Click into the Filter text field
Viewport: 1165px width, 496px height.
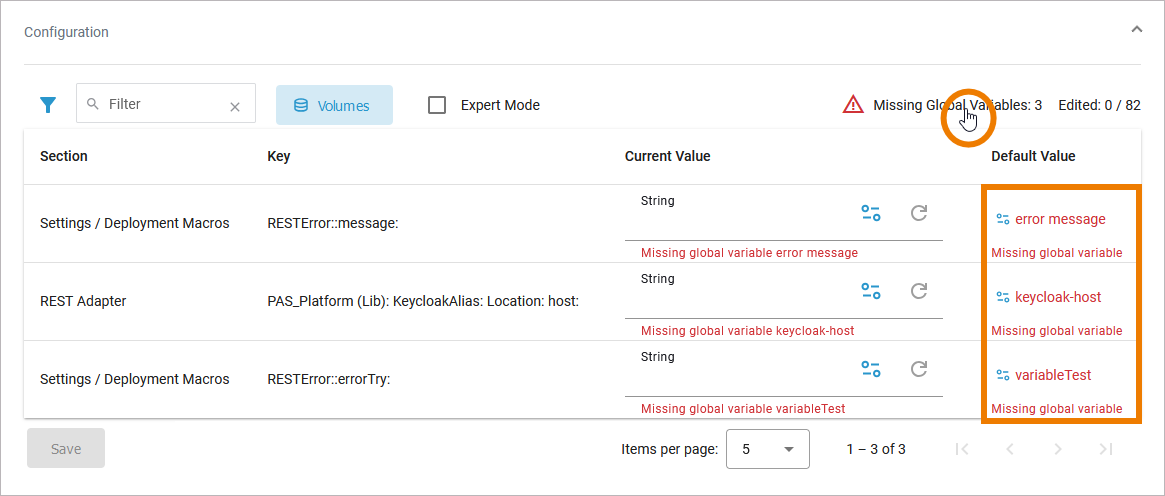(160, 104)
